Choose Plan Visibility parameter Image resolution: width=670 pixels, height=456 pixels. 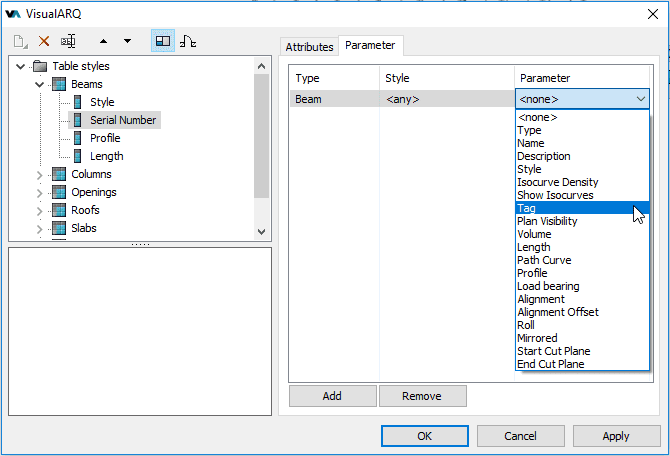[x=582, y=221]
